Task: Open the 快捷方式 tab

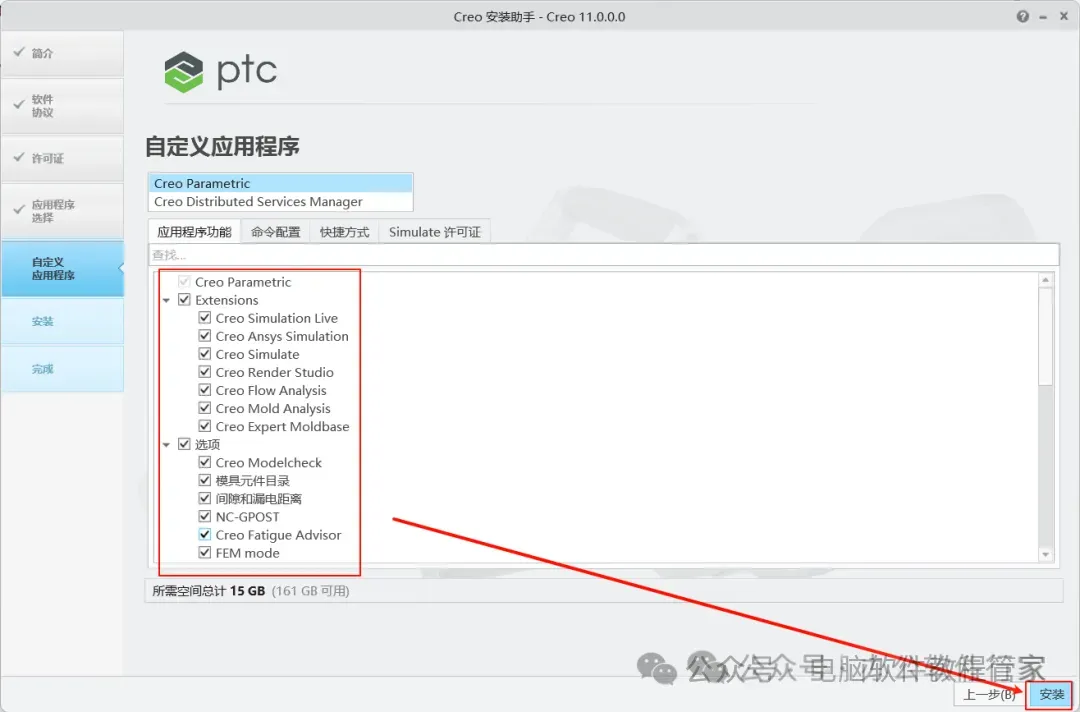Action: click(344, 232)
